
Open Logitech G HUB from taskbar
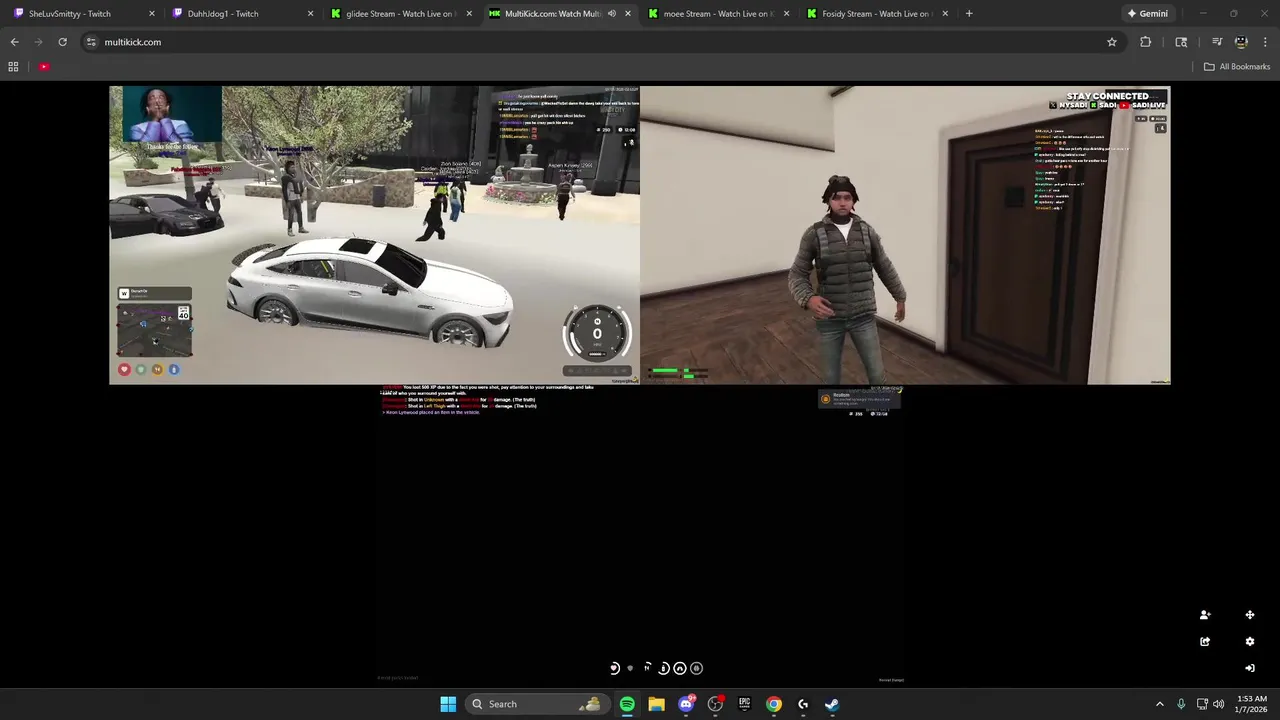(803, 704)
